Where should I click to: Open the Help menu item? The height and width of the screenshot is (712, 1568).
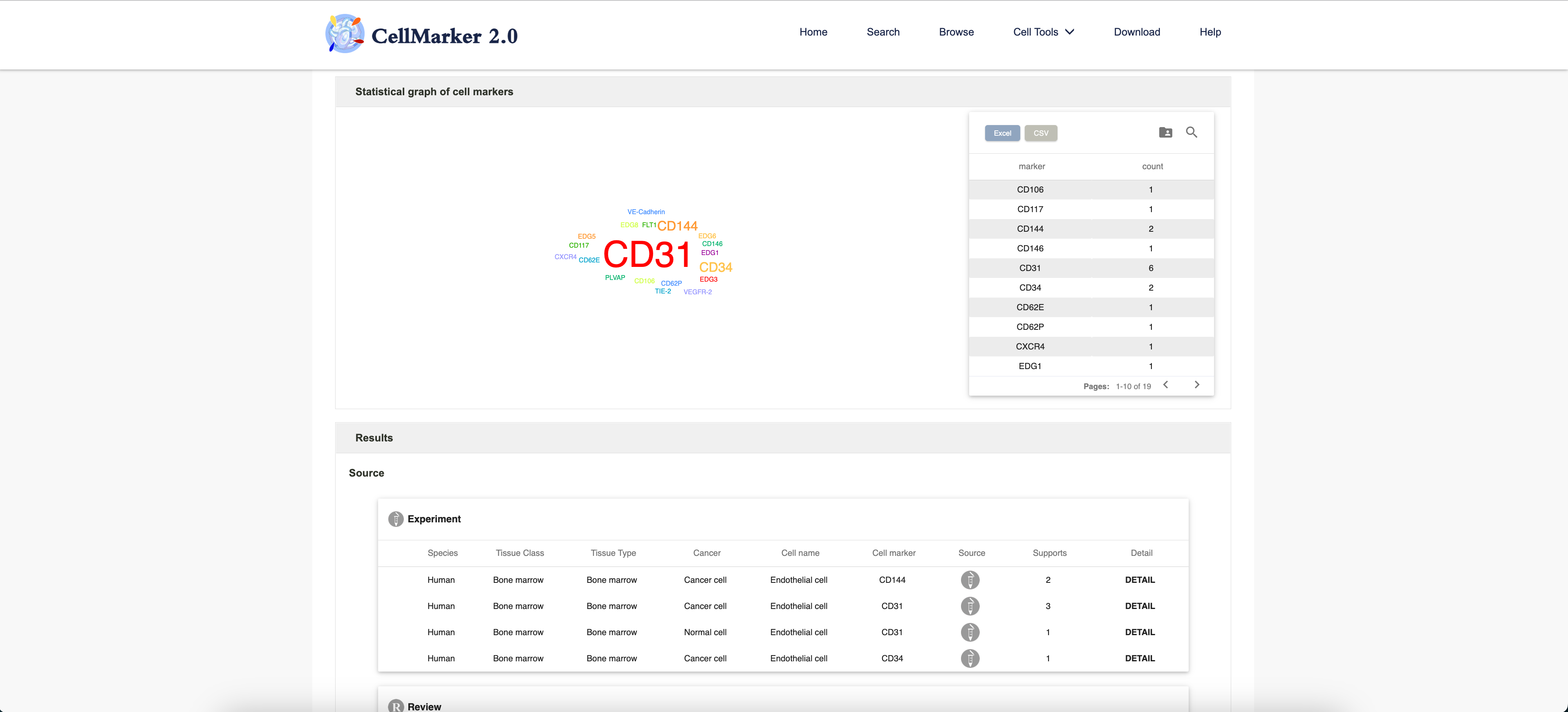tap(1210, 31)
